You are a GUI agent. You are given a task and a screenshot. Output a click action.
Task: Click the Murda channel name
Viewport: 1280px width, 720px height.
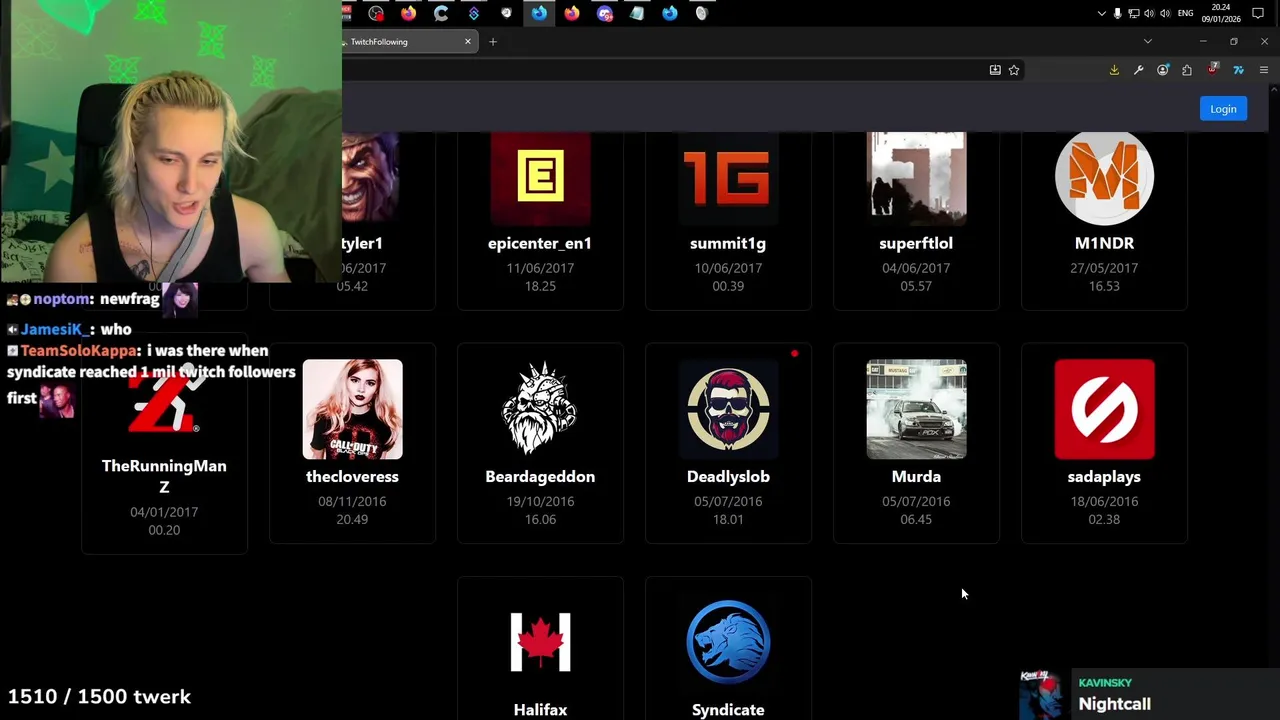click(916, 476)
